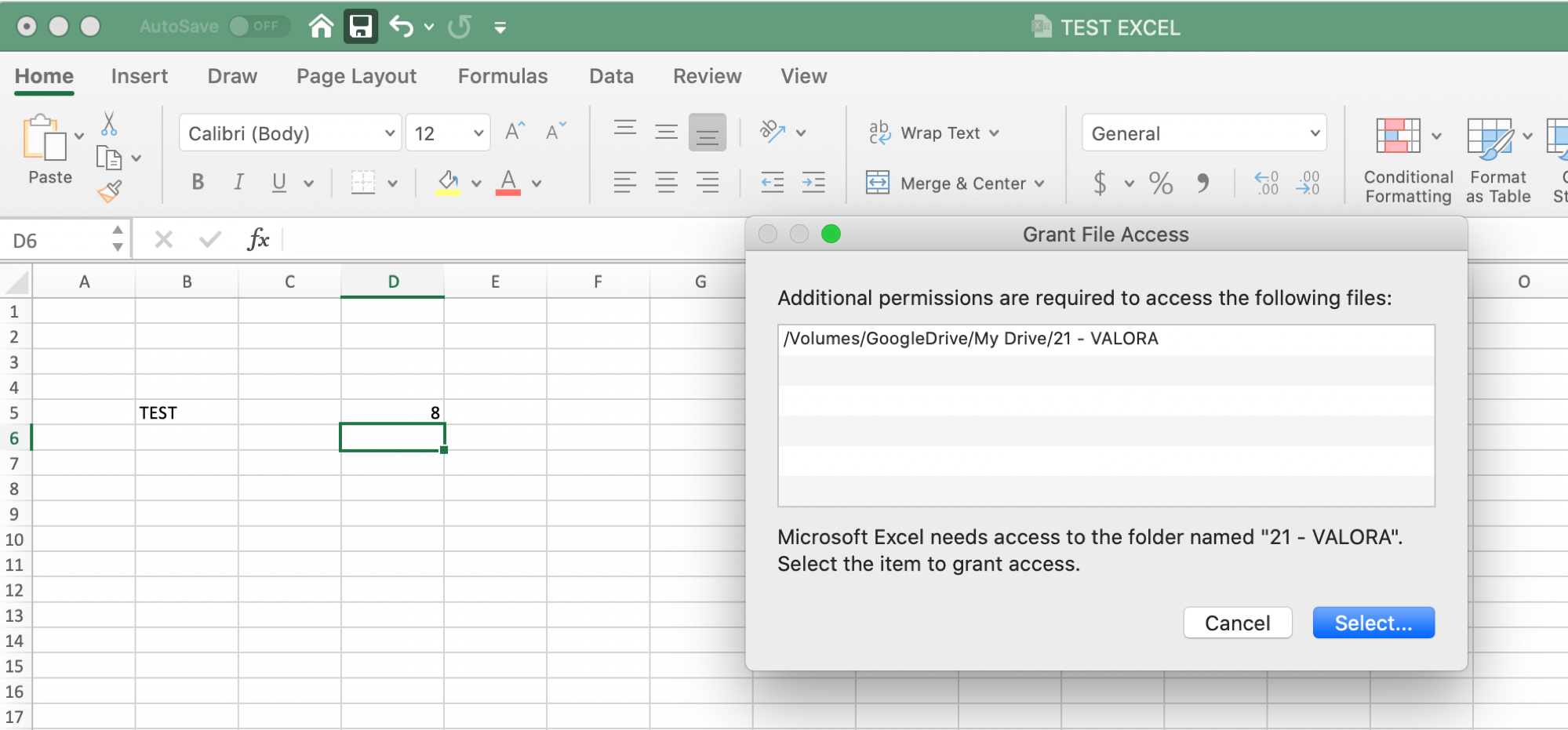This screenshot has height=730, width=1568.
Task: Click the Home icon in title bar
Action: [x=321, y=27]
